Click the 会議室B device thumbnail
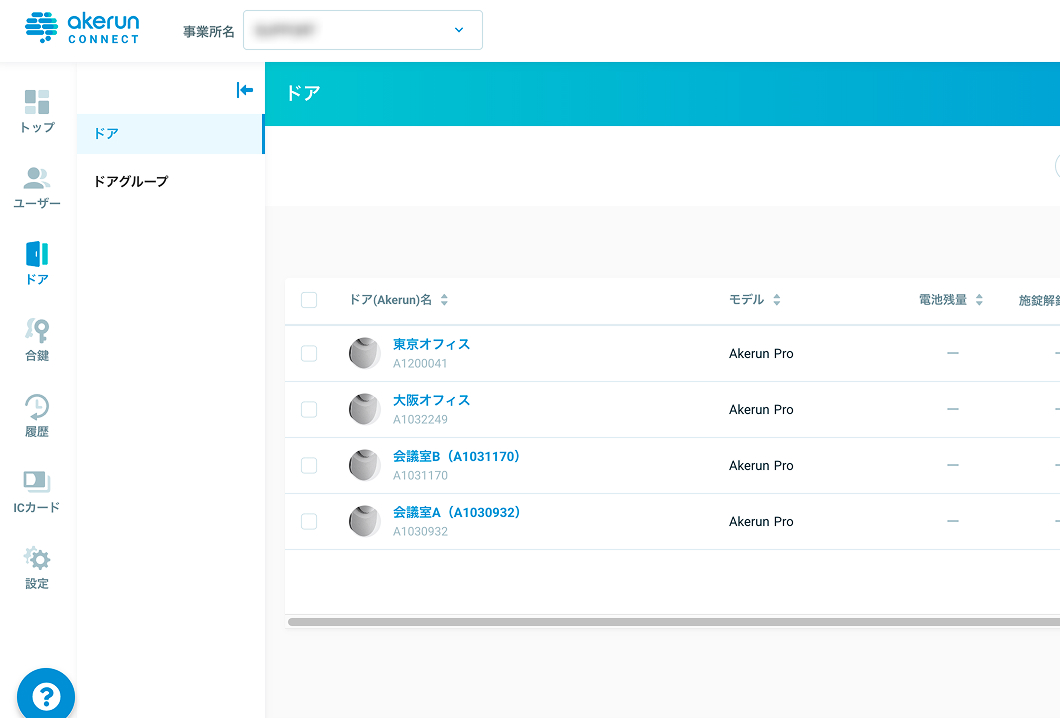 point(365,465)
